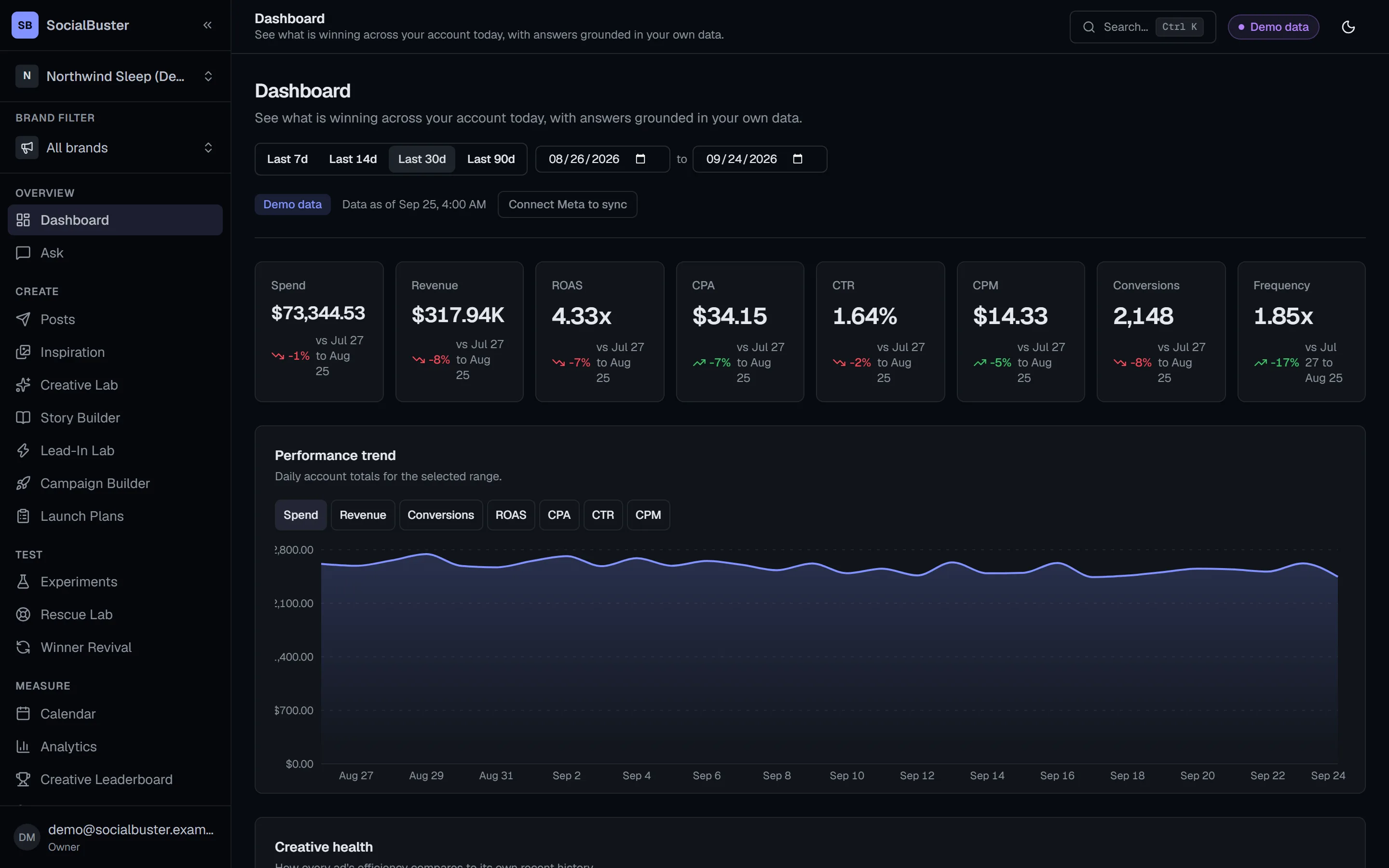Open the Rescue Lab page
Viewport: 1389px width, 868px height.
click(115, 614)
